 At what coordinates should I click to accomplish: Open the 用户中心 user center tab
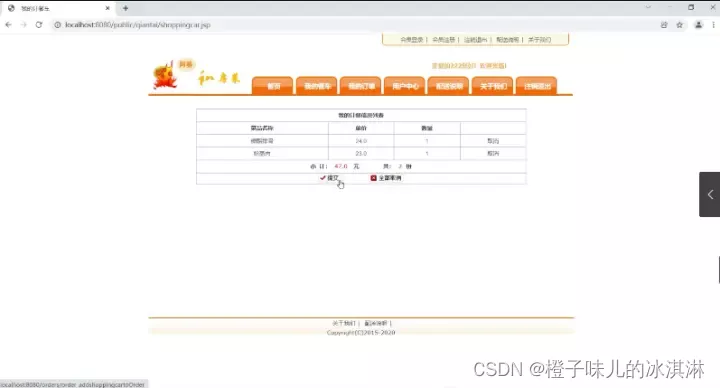point(405,86)
